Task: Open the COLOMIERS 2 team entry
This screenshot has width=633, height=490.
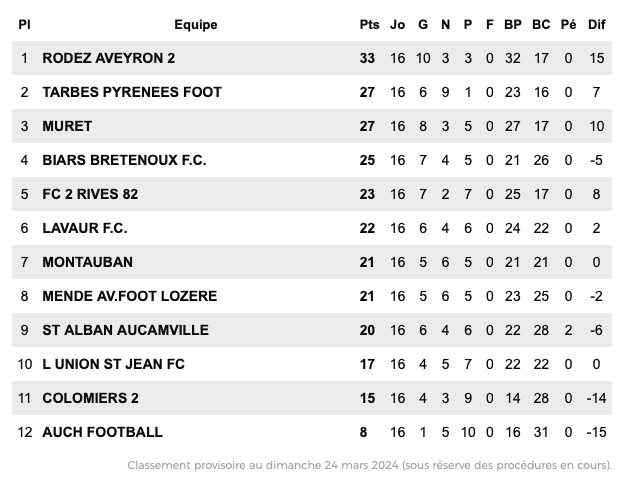Action: (90, 398)
